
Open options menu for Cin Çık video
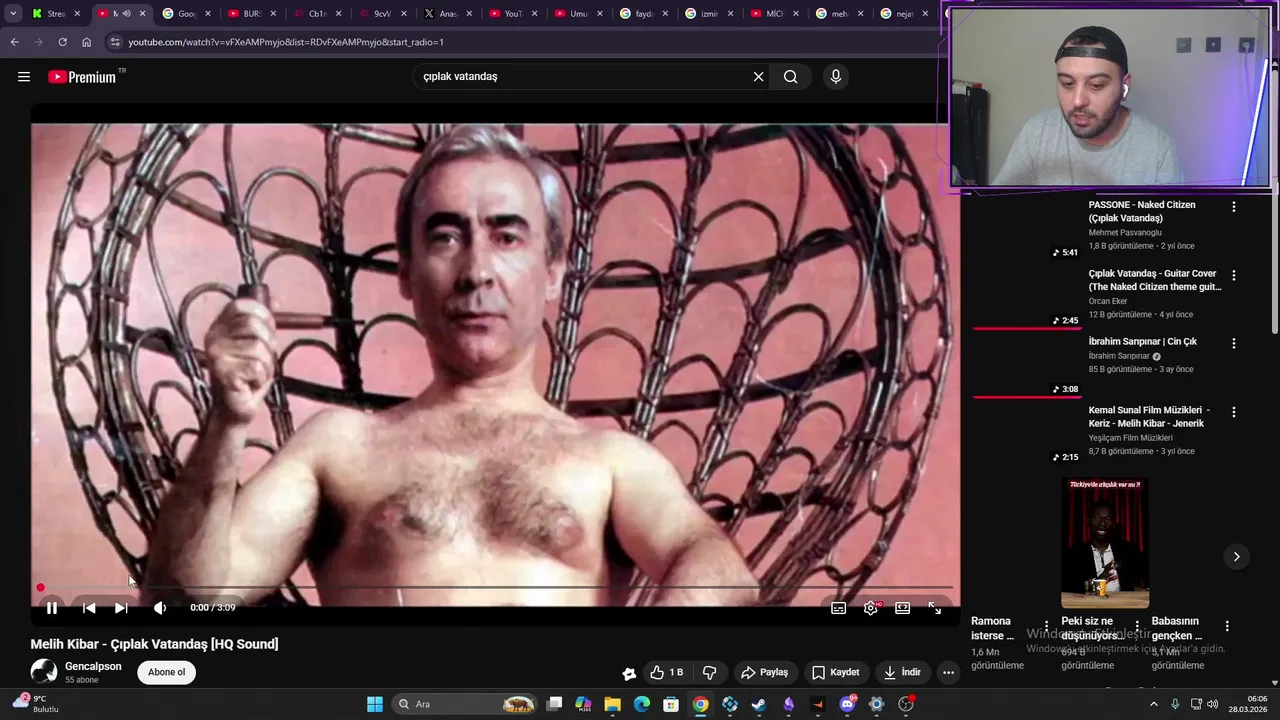(1233, 343)
